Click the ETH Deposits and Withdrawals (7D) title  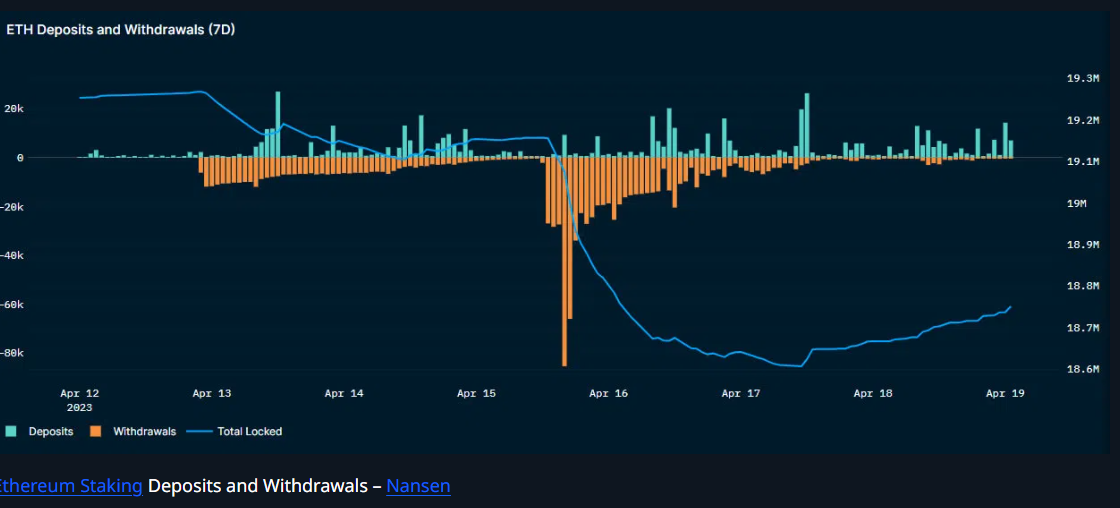pyautogui.click(x=120, y=30)
